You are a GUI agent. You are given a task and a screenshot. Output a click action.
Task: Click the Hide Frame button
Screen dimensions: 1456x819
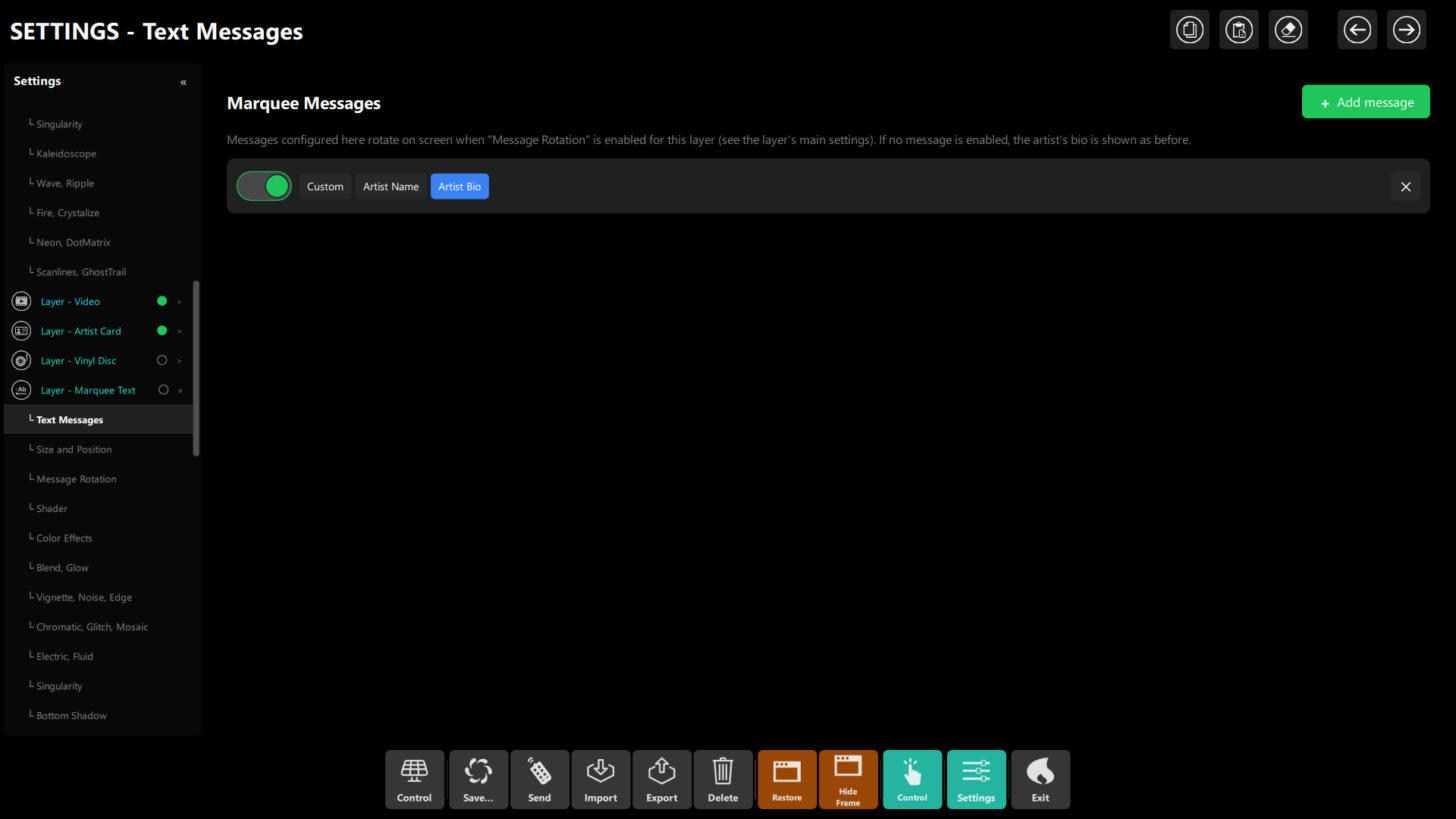[x=848, y=779]
